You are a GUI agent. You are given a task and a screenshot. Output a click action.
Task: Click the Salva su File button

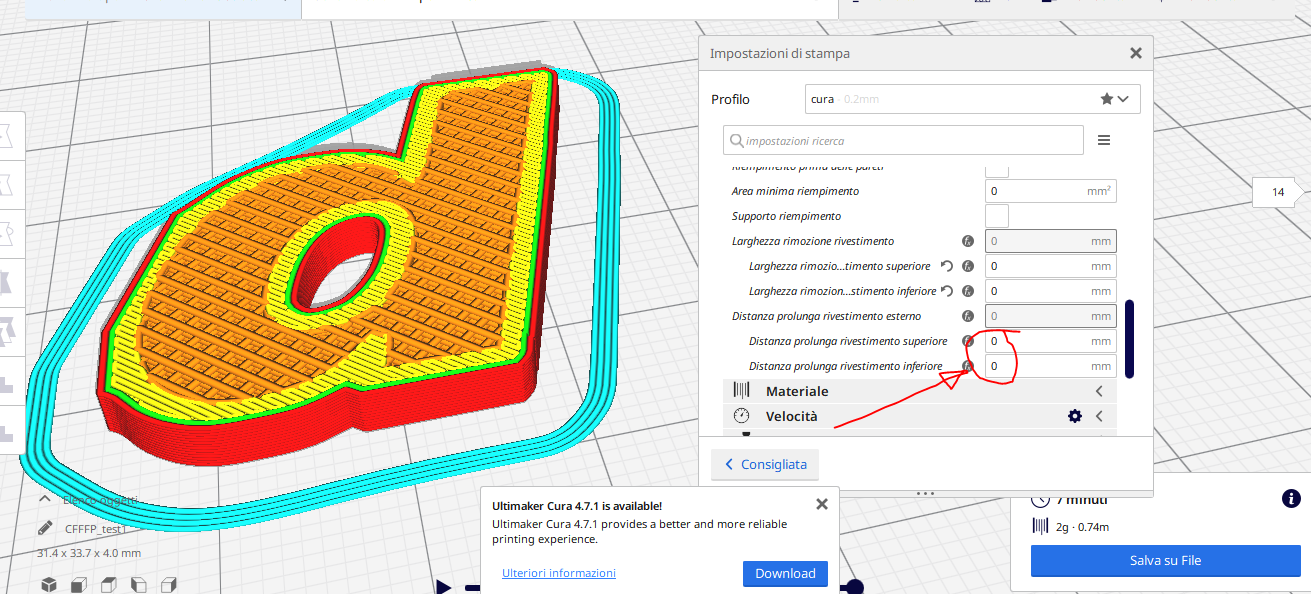(1164, 561)
